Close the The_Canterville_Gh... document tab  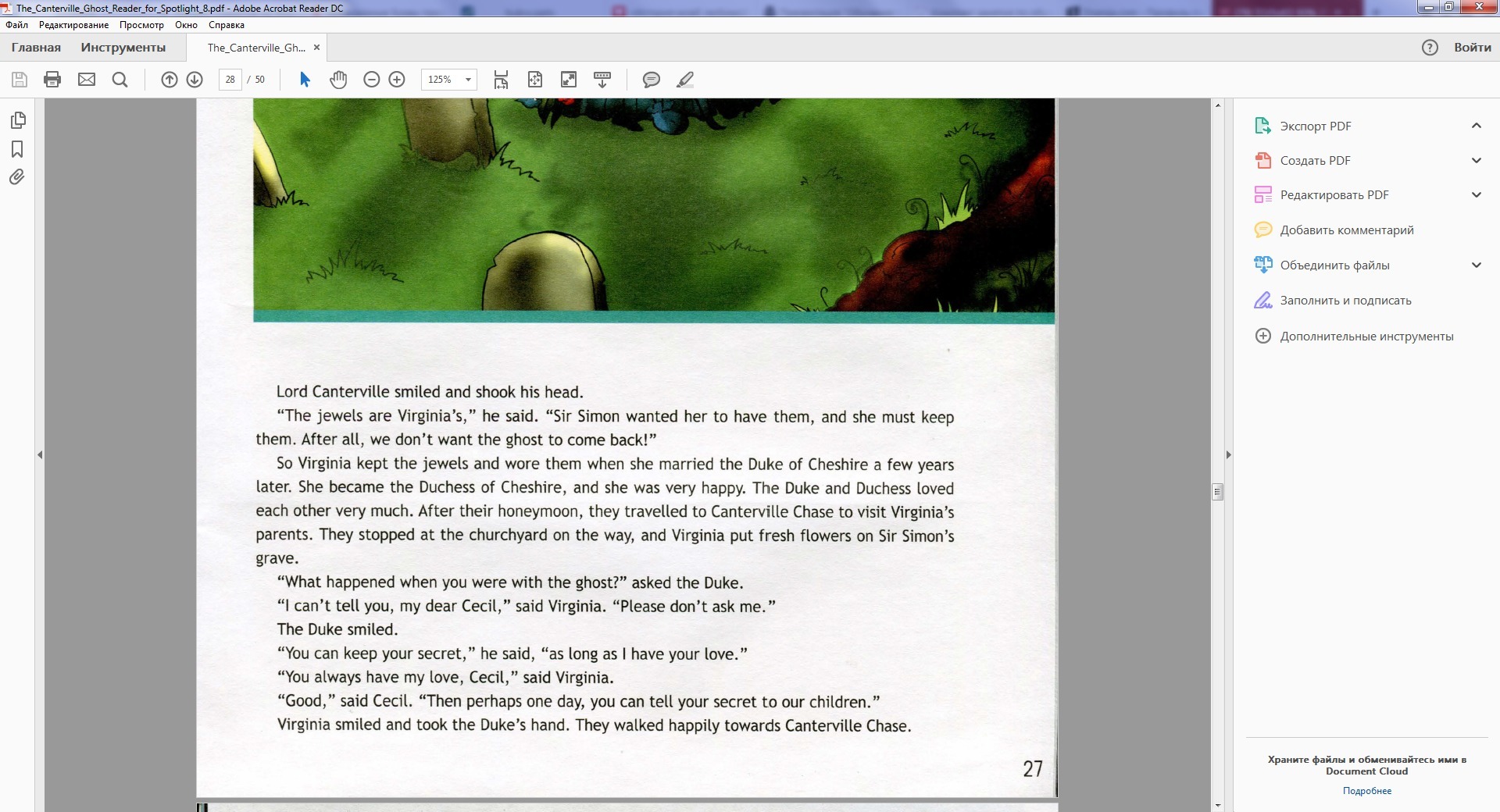pos(316,48)
